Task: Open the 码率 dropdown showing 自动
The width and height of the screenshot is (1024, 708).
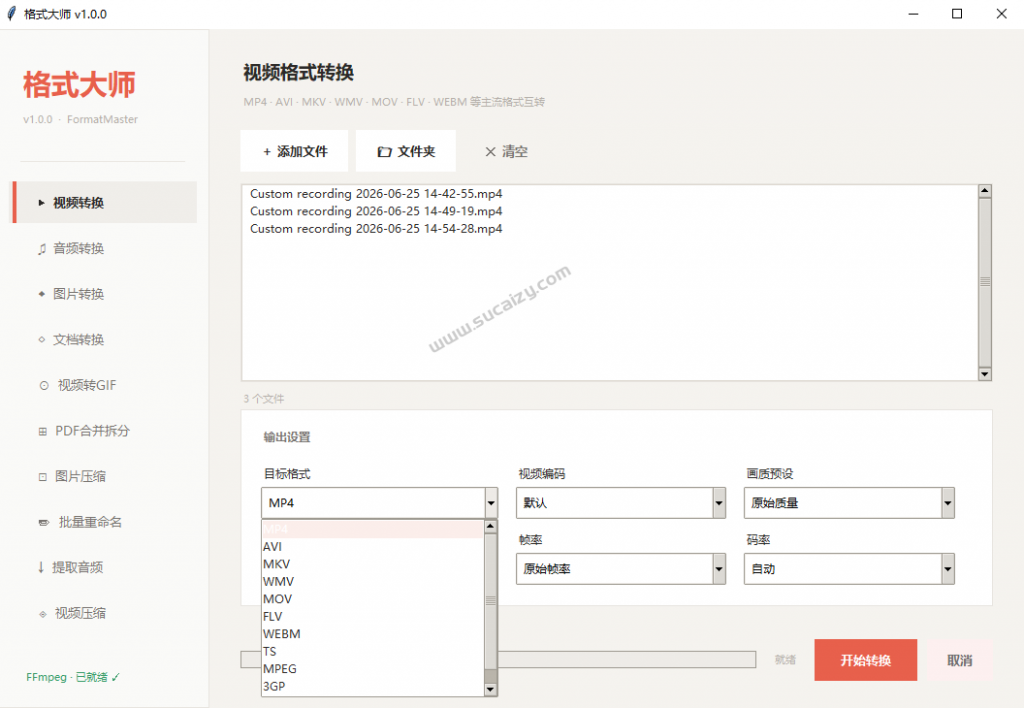Action: [849, 569]
